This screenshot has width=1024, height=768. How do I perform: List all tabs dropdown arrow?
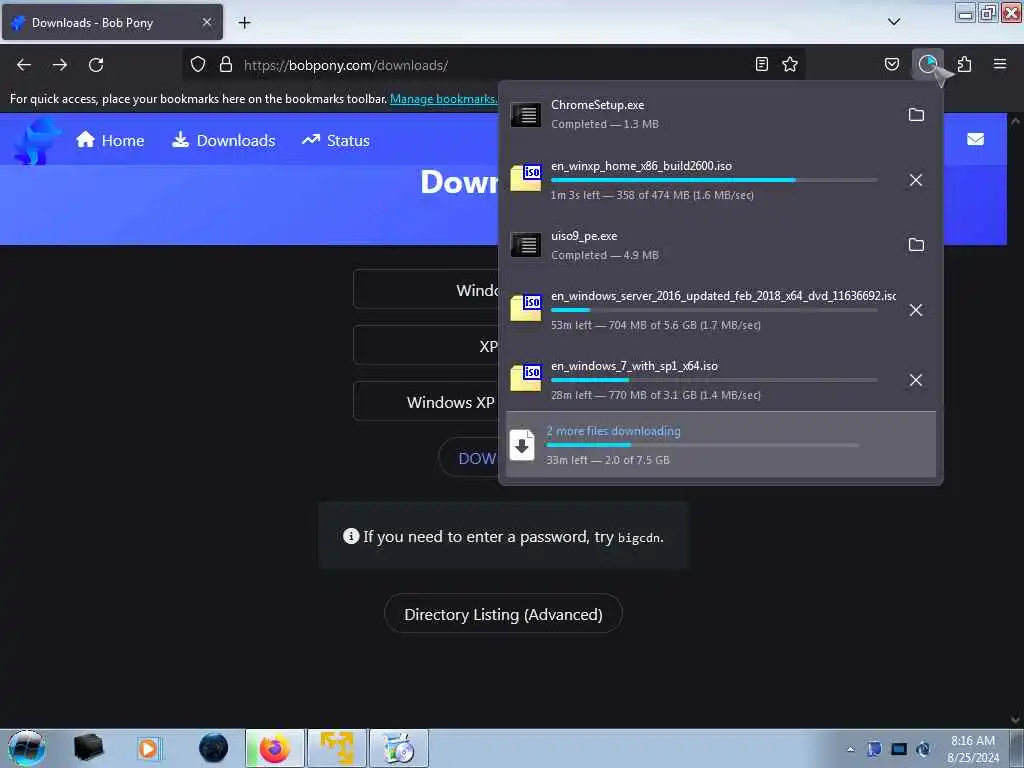click(894, 22)
